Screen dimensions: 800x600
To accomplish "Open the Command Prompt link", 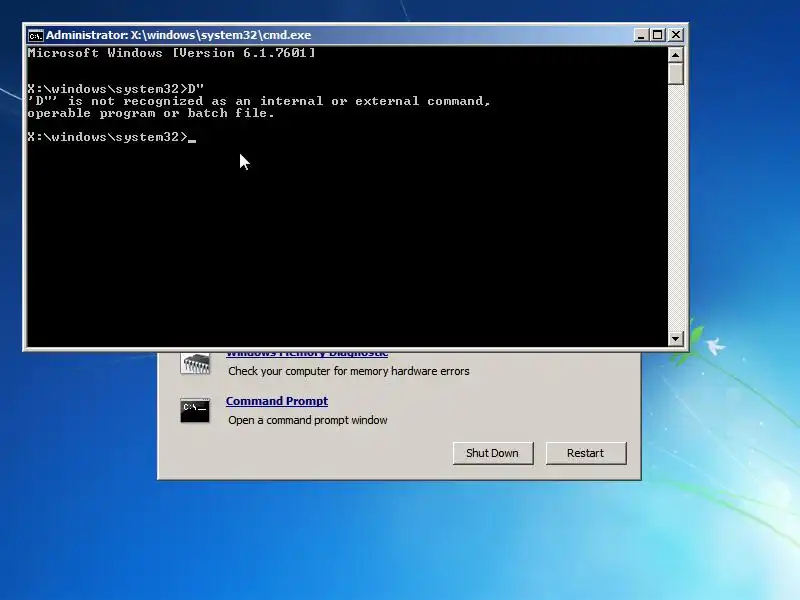I will click(x=277, y=401).
